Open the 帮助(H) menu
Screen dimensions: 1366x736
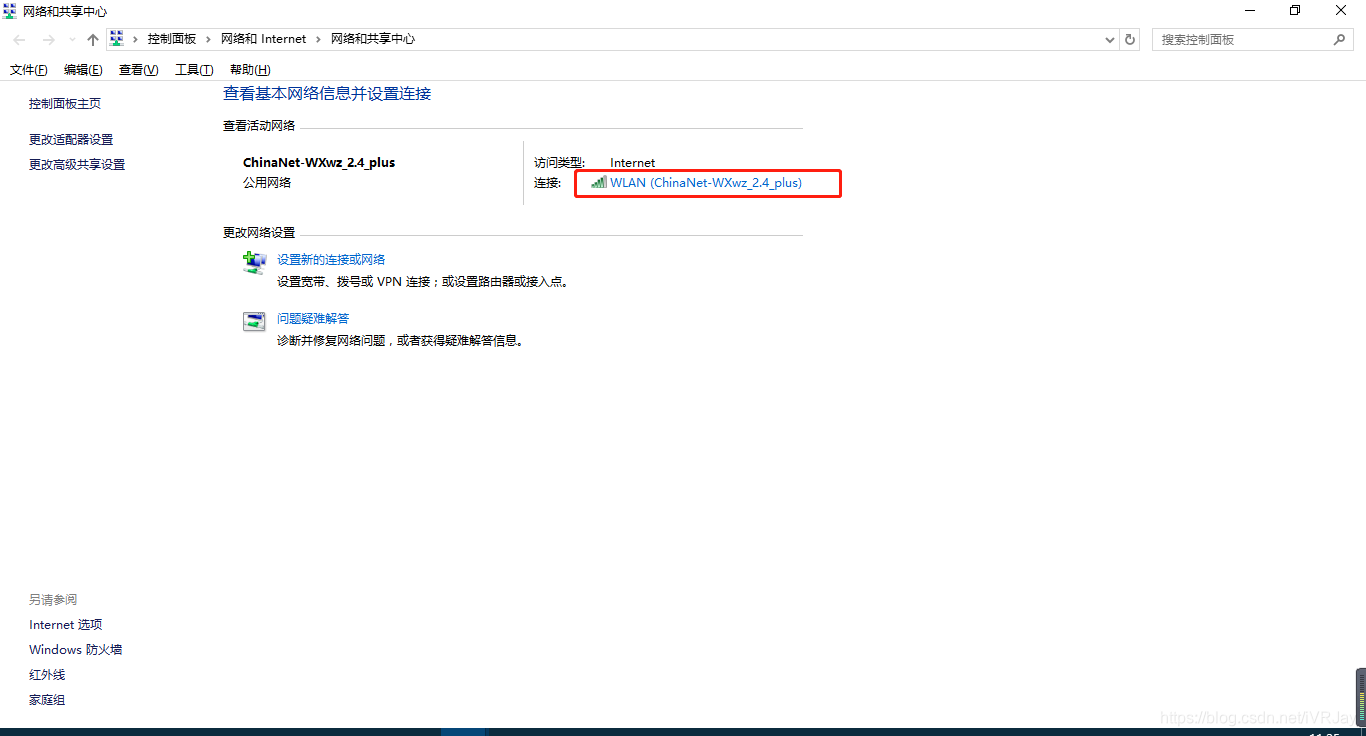click(x=250, y=69)
